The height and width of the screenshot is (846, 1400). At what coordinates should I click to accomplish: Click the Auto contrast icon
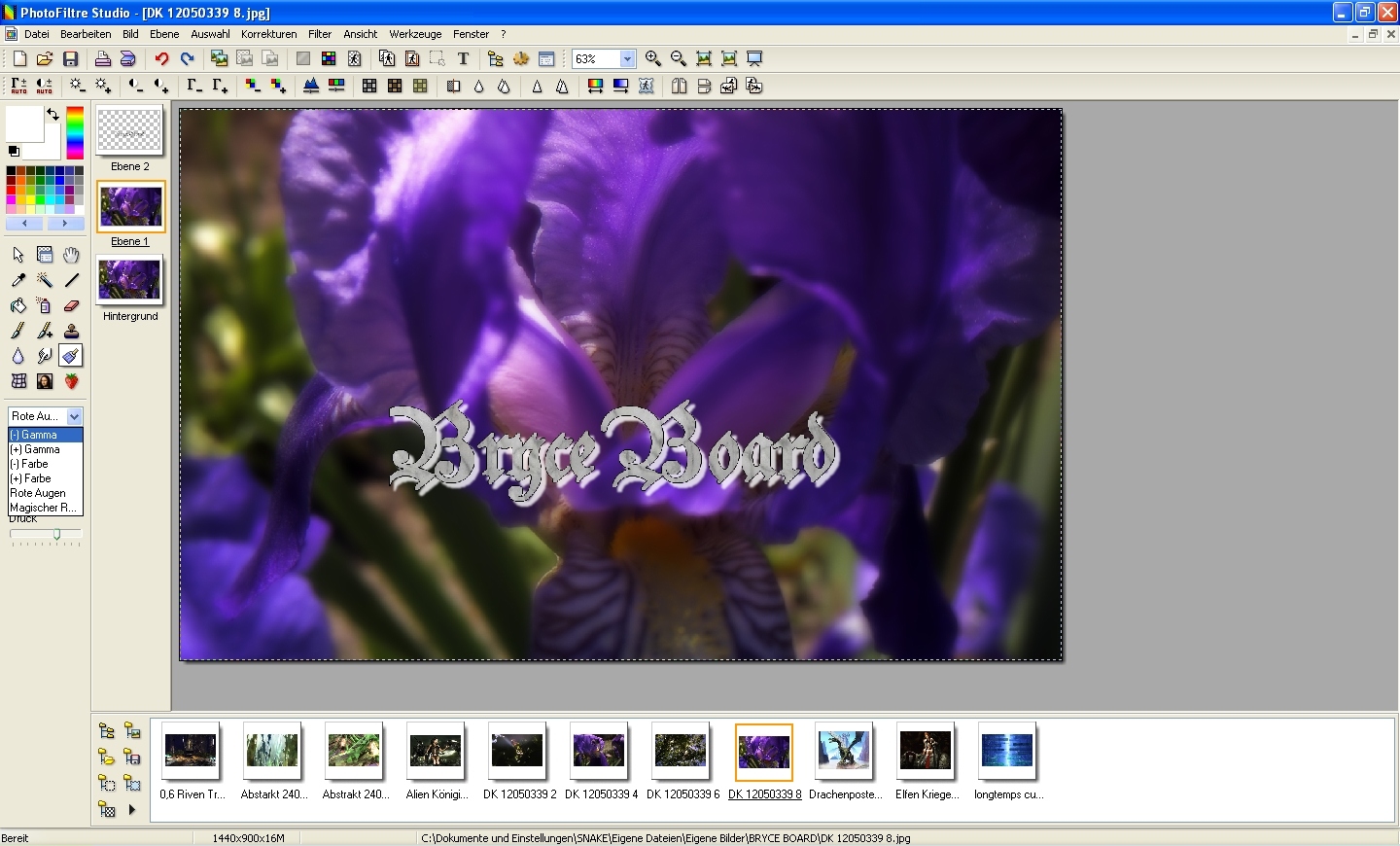tap(45, 87)
